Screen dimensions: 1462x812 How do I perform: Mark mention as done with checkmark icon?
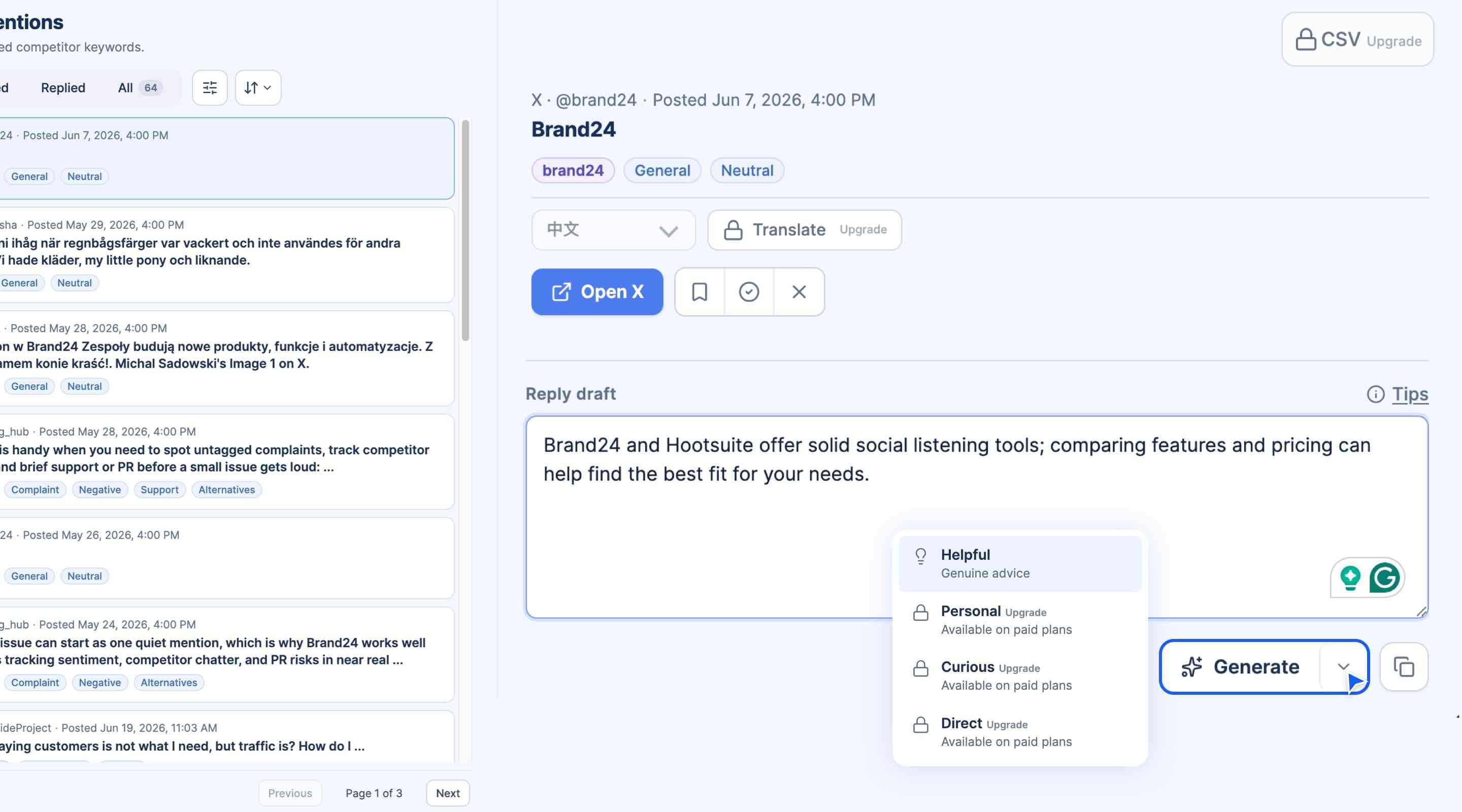click(749, 292)
